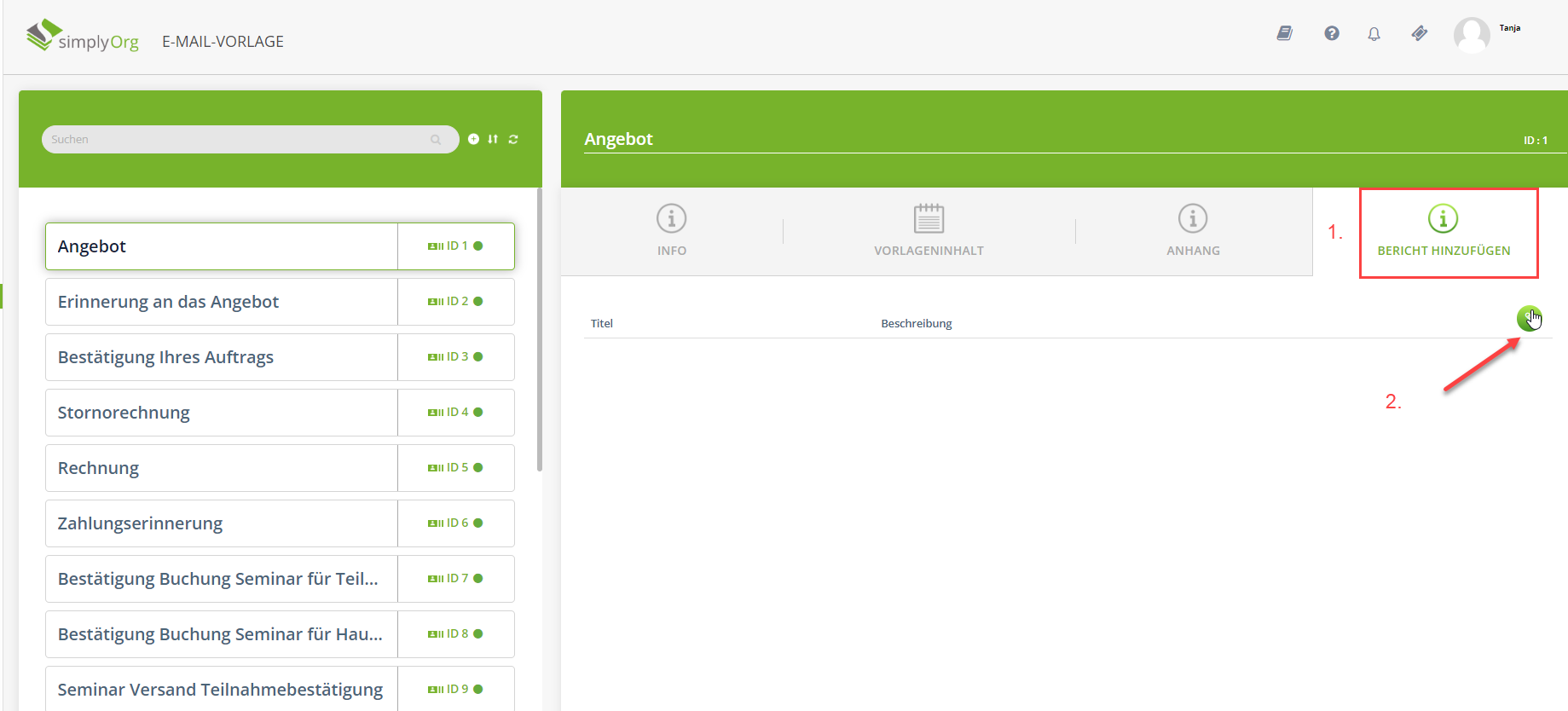Select Erinnerung an das Angebot template
The height and width of the screenshot is (711, 1568).
(222, 302)
